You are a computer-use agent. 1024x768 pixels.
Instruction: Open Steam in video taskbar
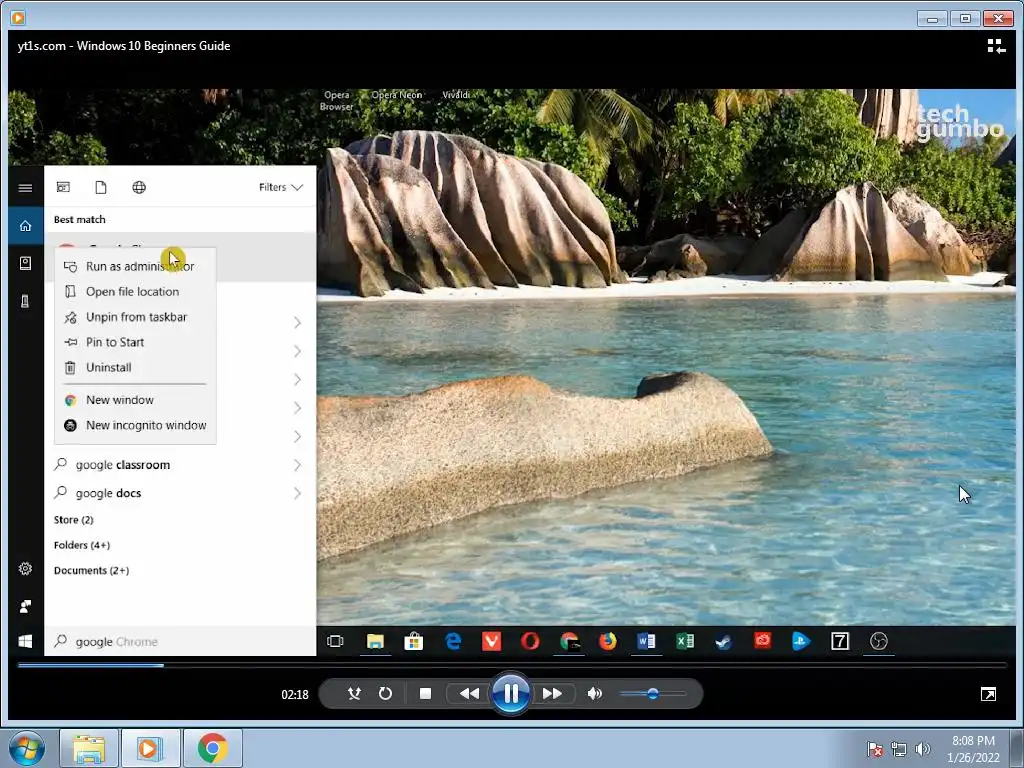(724, 641)
